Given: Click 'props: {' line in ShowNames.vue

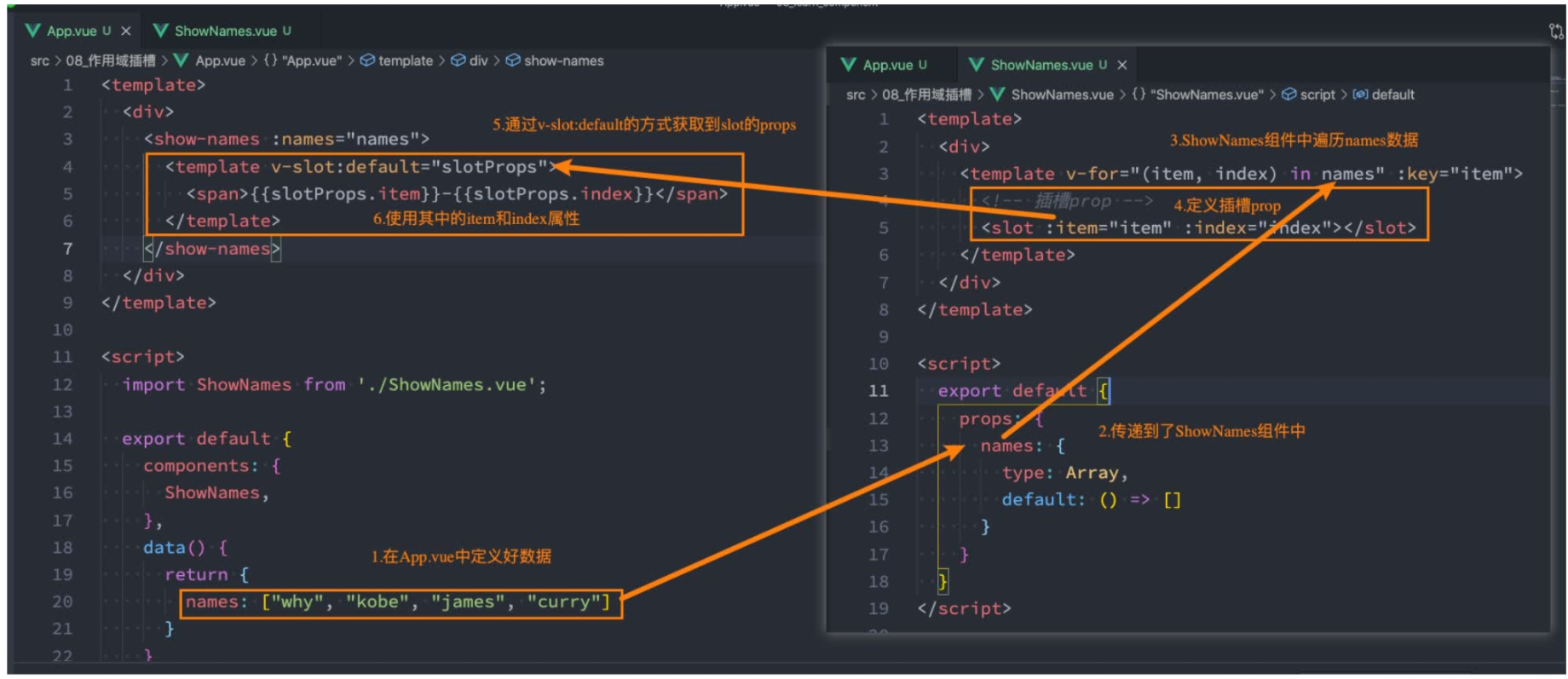Looking at the screenshot, I should pos(1001,419).
